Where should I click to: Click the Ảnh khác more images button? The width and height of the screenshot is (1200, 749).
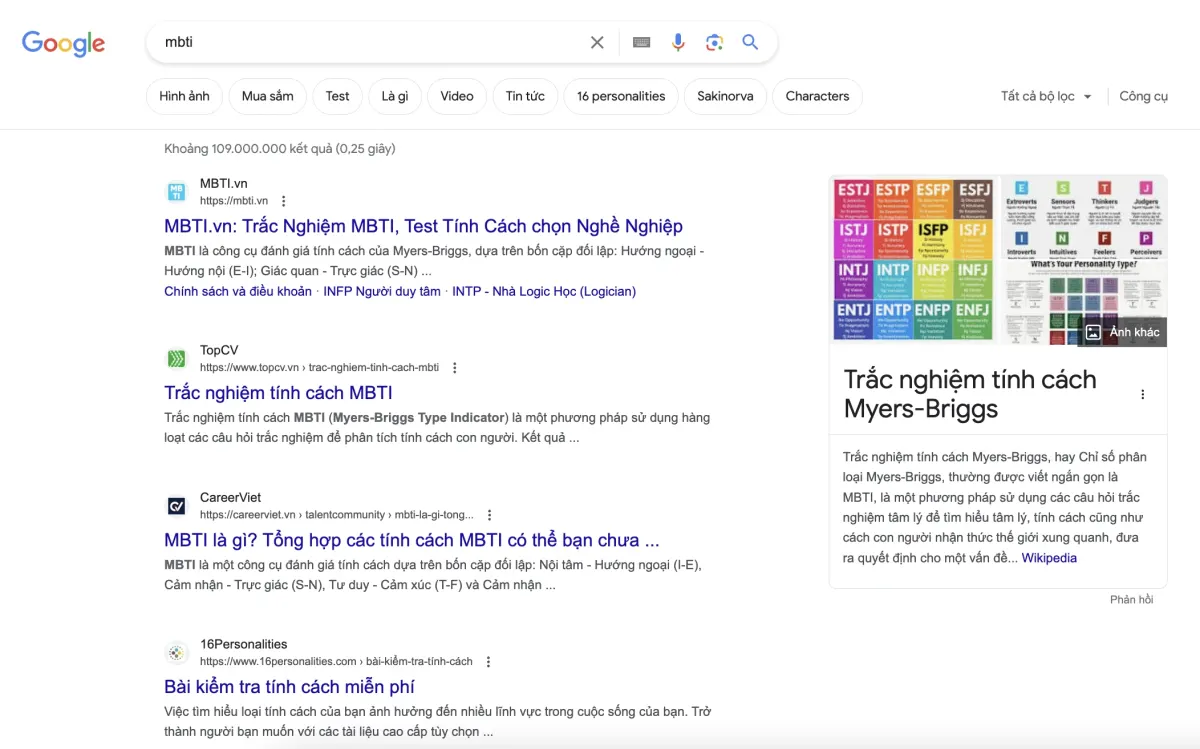click(x=1122, y=332)
